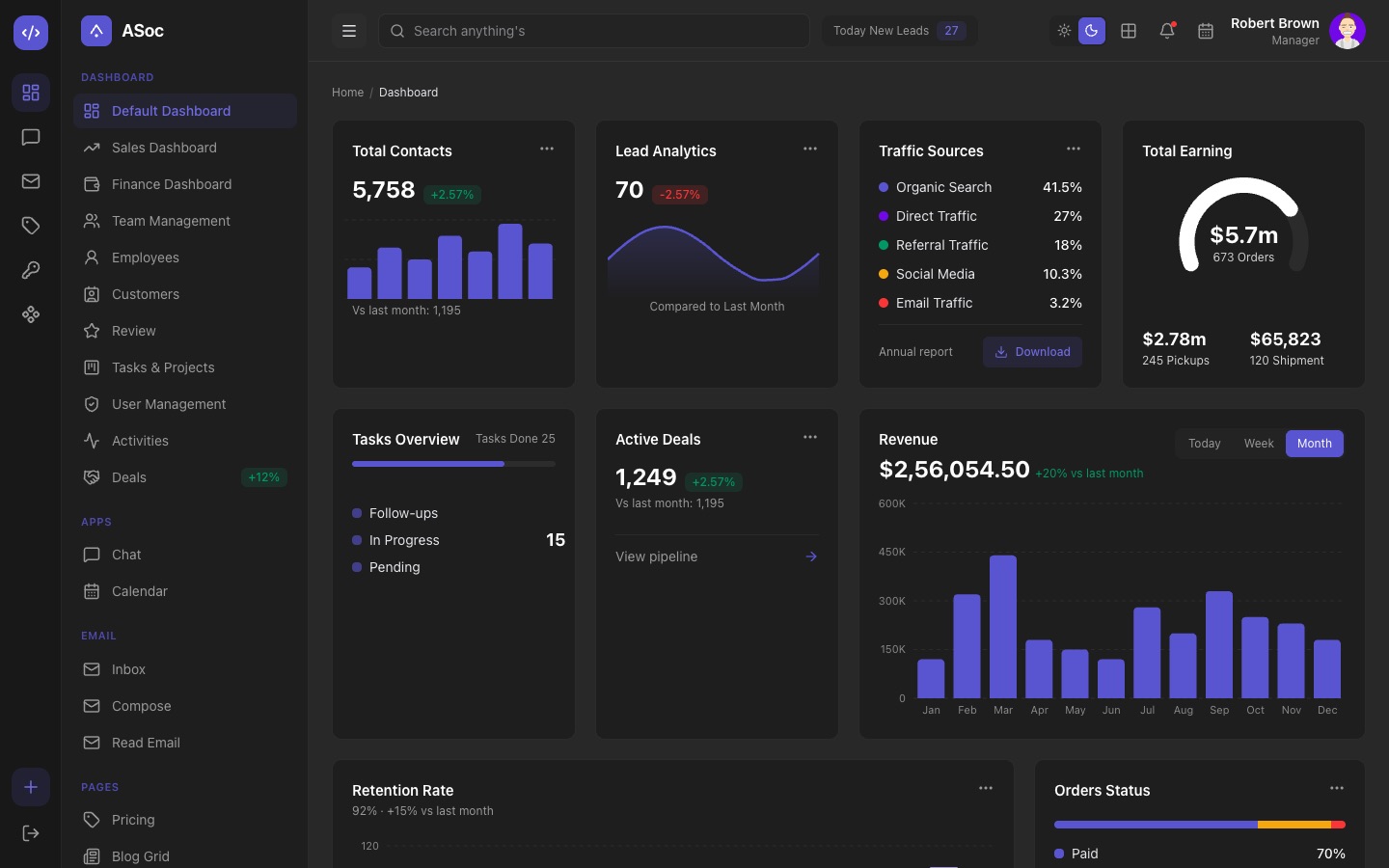Select dashboard grid icon in left rail
The image size is (1389, 868).
tap(31, 93)
